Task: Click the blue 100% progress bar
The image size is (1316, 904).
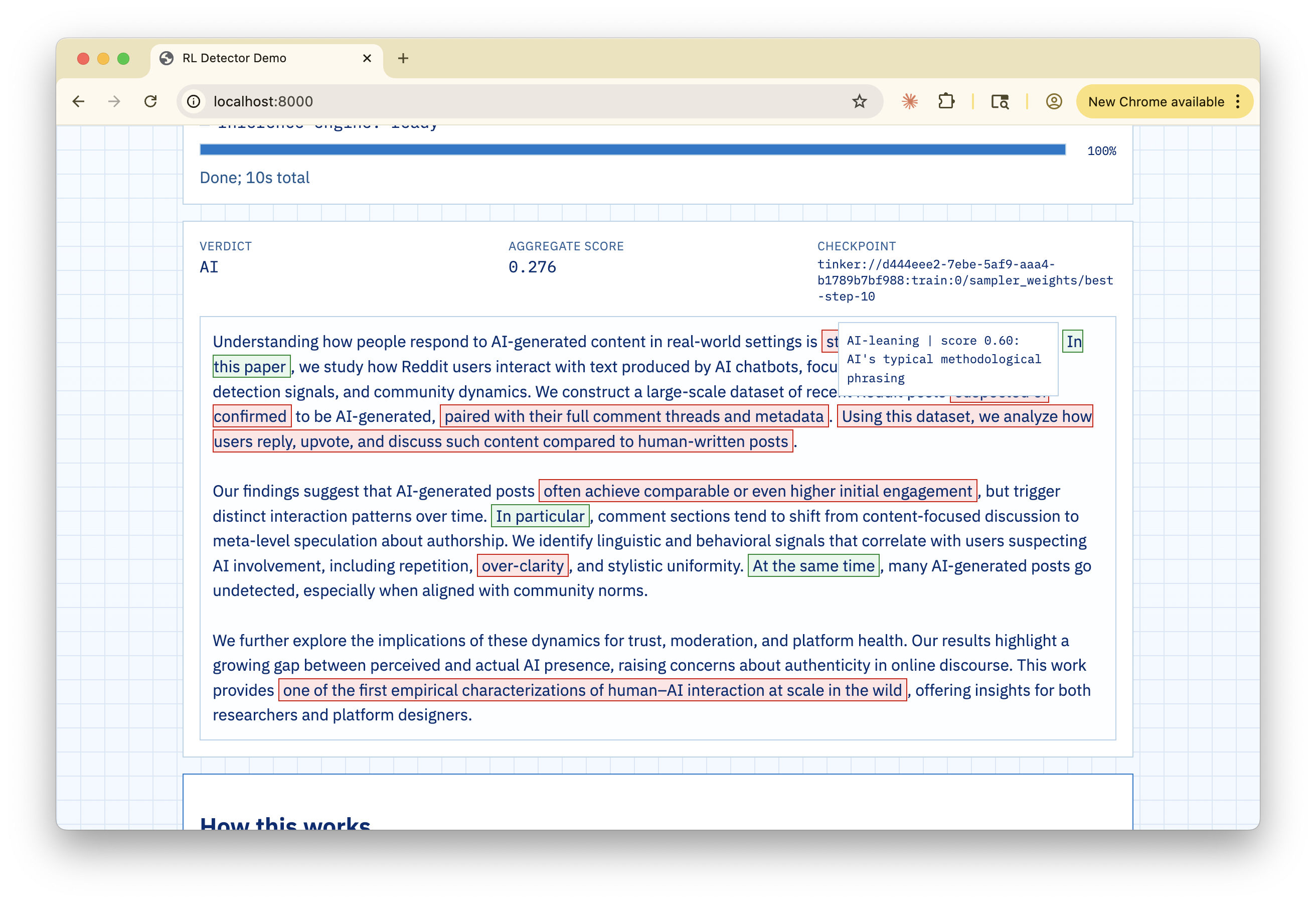Action: click(x=632, y=149)
